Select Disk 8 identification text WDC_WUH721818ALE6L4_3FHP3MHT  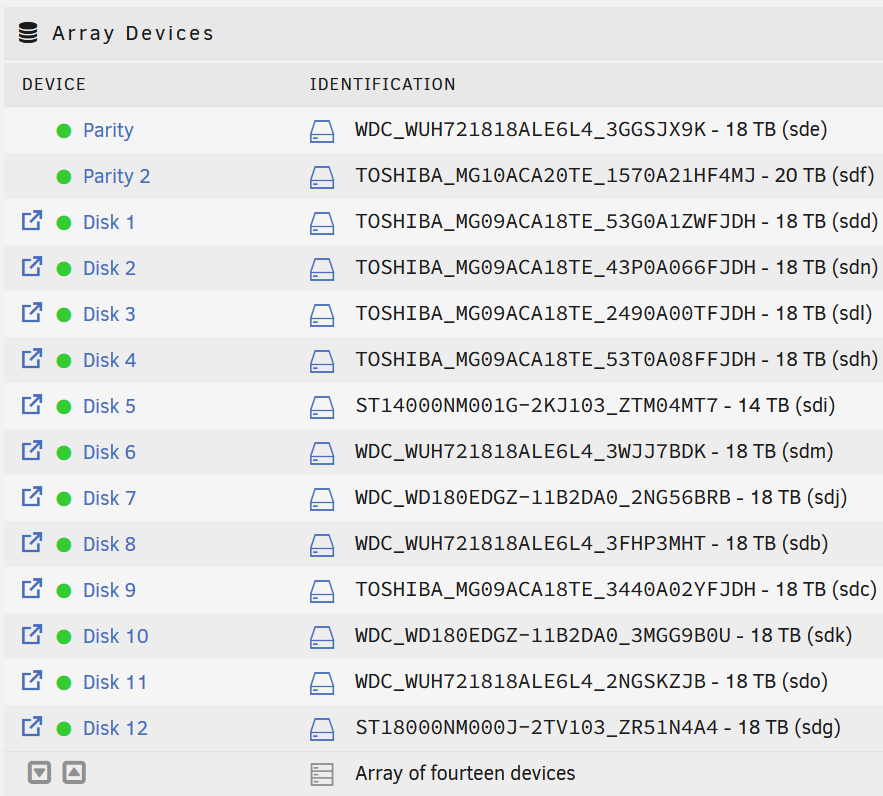click(x=530, y=543)
